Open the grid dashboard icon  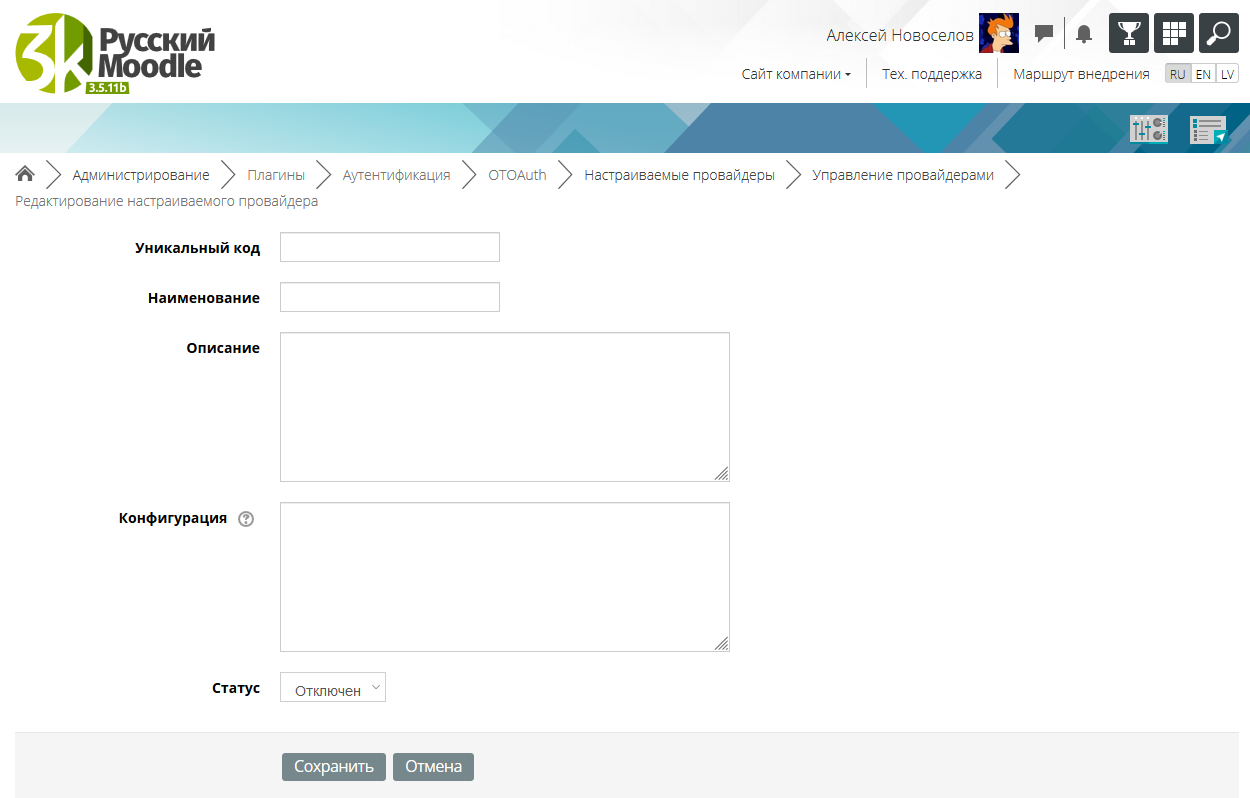[1174, 33]
